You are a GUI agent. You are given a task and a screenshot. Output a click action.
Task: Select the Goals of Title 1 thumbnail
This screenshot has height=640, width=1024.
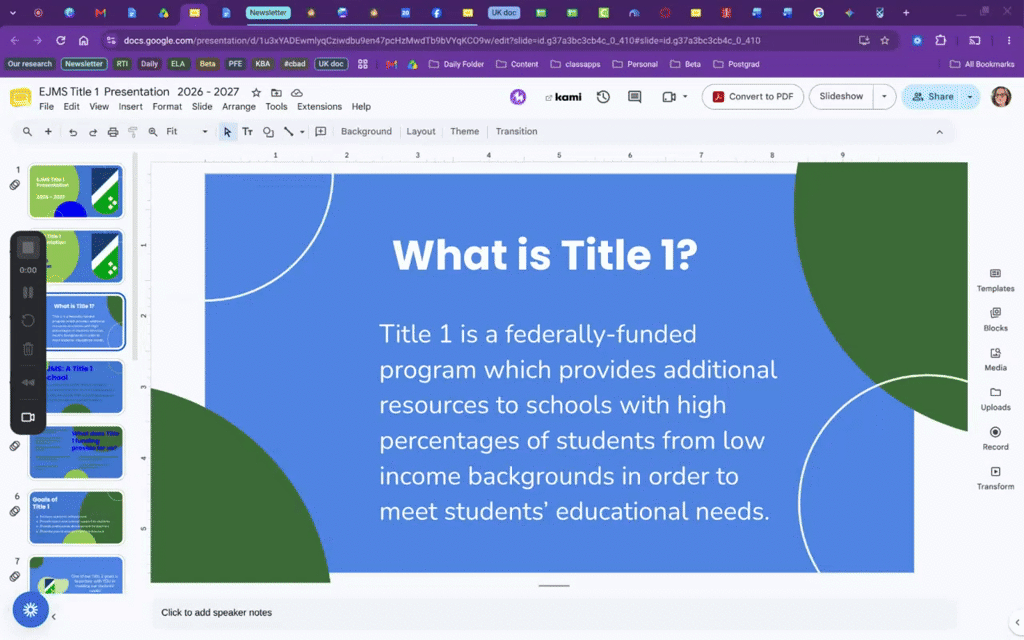coord(76,517)
